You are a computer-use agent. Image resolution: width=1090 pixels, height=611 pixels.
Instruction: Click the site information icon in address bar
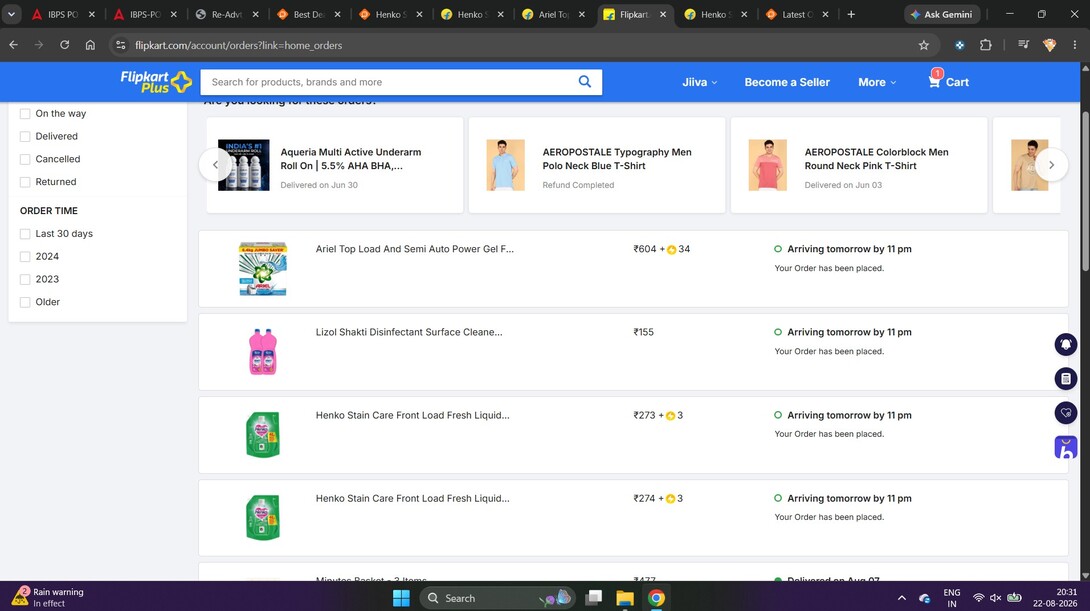point(120,44)
